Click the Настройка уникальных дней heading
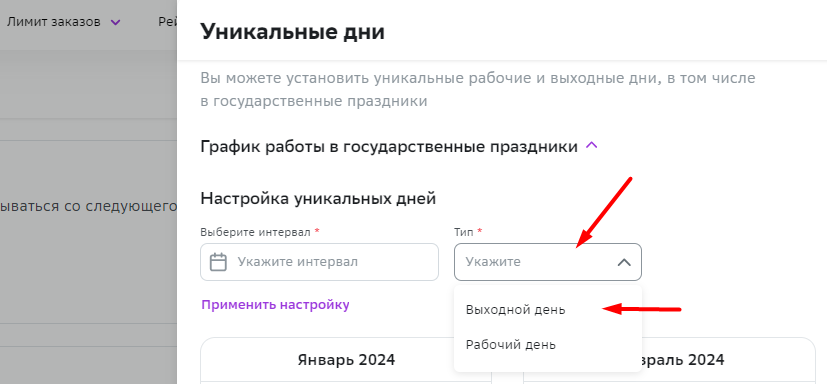The width and height of the screenshot is (827, 384). pos(318,199)
